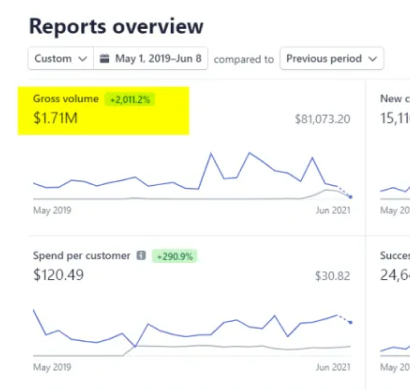Click the "compared to" label

click(244, 59)
